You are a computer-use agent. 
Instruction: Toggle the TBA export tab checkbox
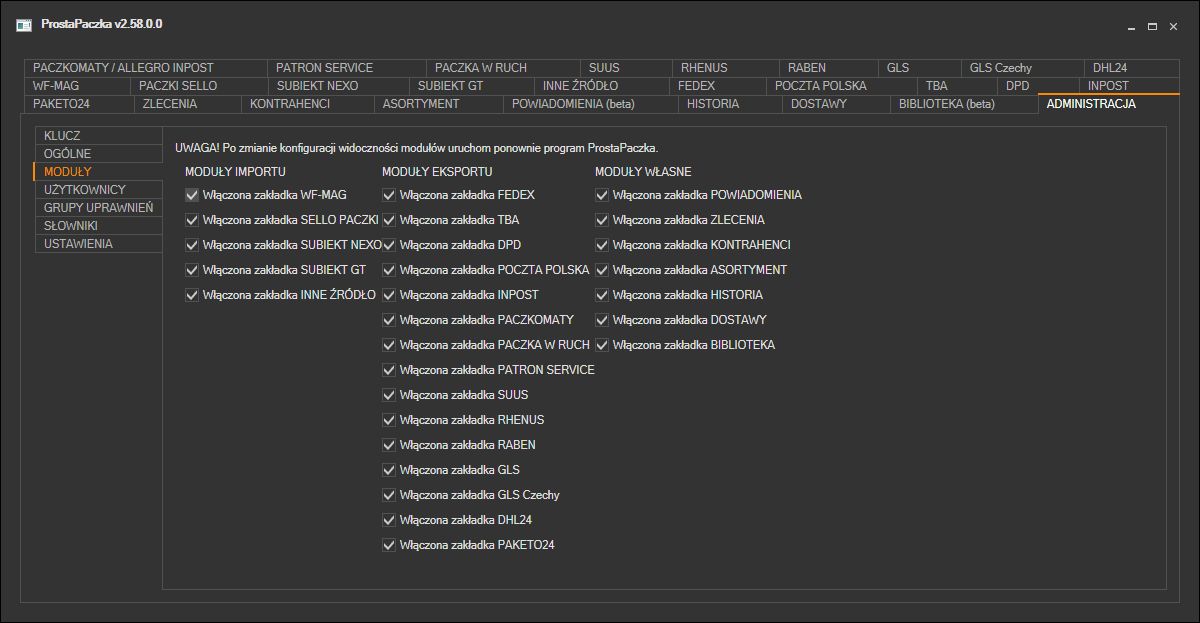[x=389, y=220]
